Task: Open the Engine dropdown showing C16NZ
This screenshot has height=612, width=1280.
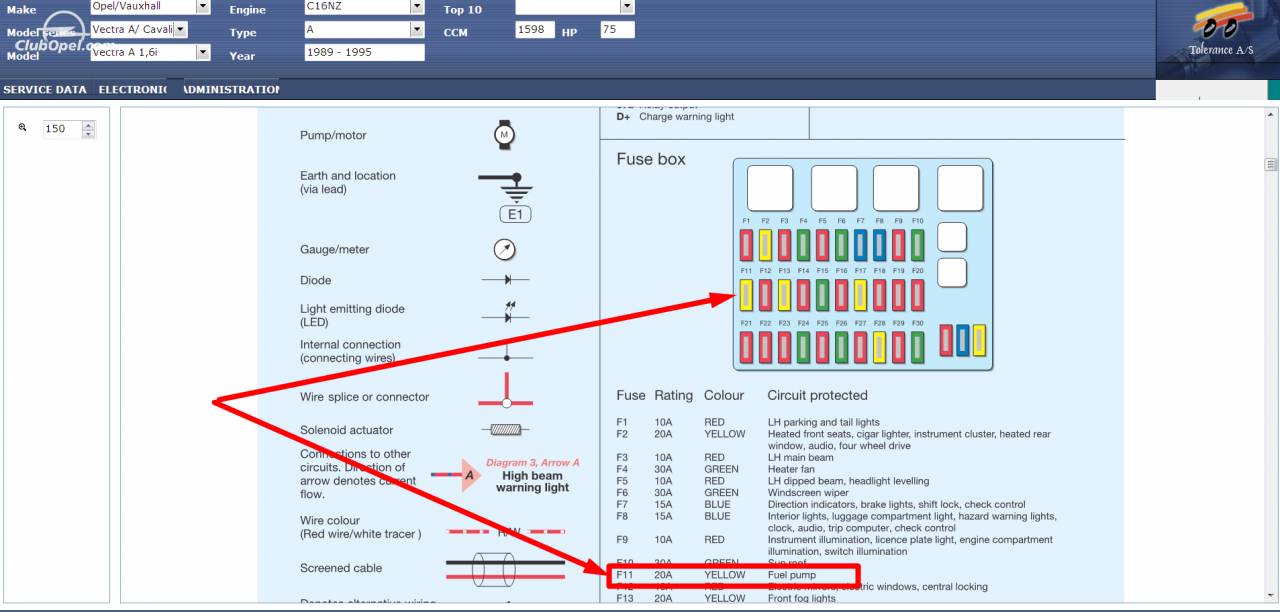Action: [417, 7]
